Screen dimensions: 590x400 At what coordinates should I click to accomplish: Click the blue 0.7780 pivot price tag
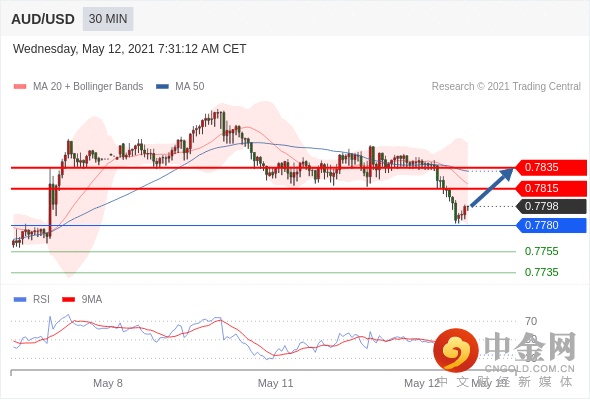coord(552,225)
